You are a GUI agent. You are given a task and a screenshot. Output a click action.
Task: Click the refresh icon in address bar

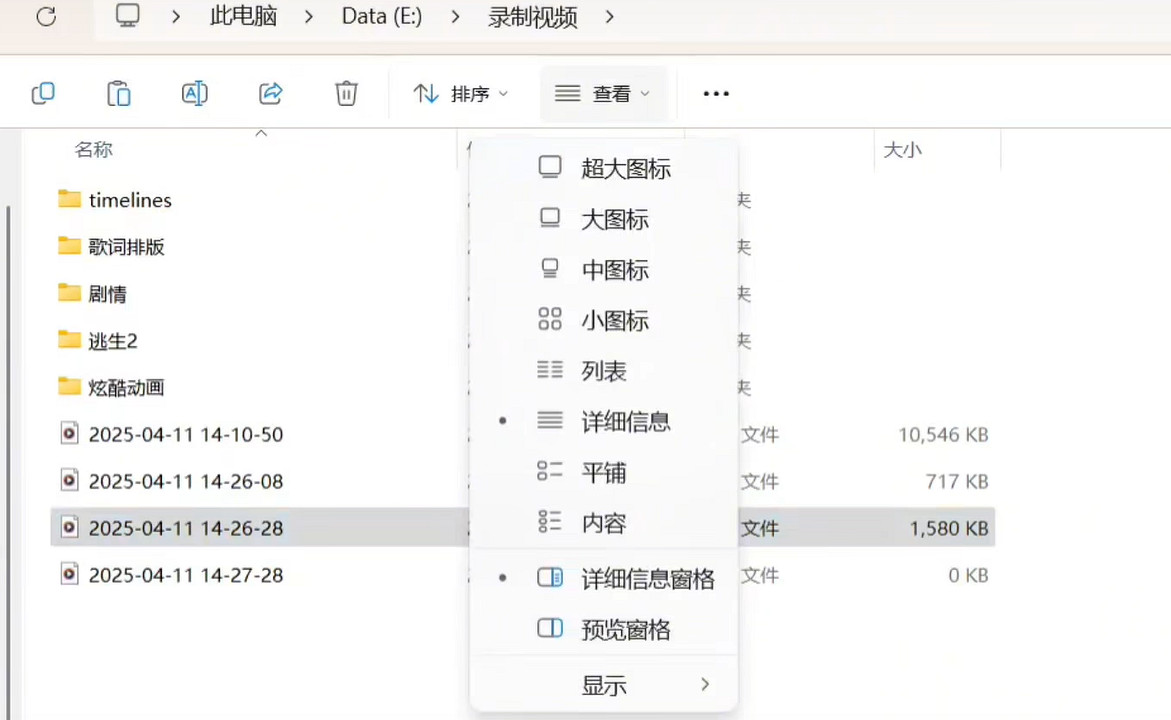click(46, 17)
